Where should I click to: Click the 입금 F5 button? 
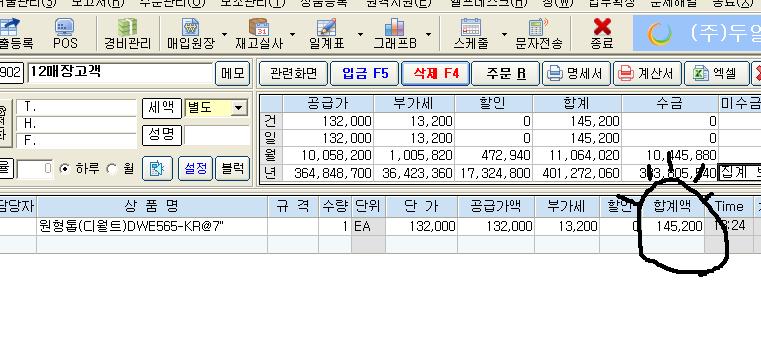pos(365,74)
